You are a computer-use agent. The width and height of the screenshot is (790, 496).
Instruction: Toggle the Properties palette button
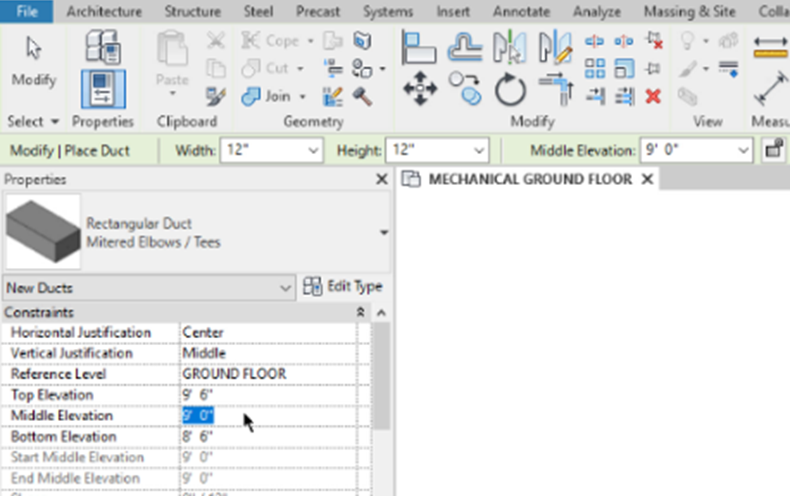(x=103, y=89)
